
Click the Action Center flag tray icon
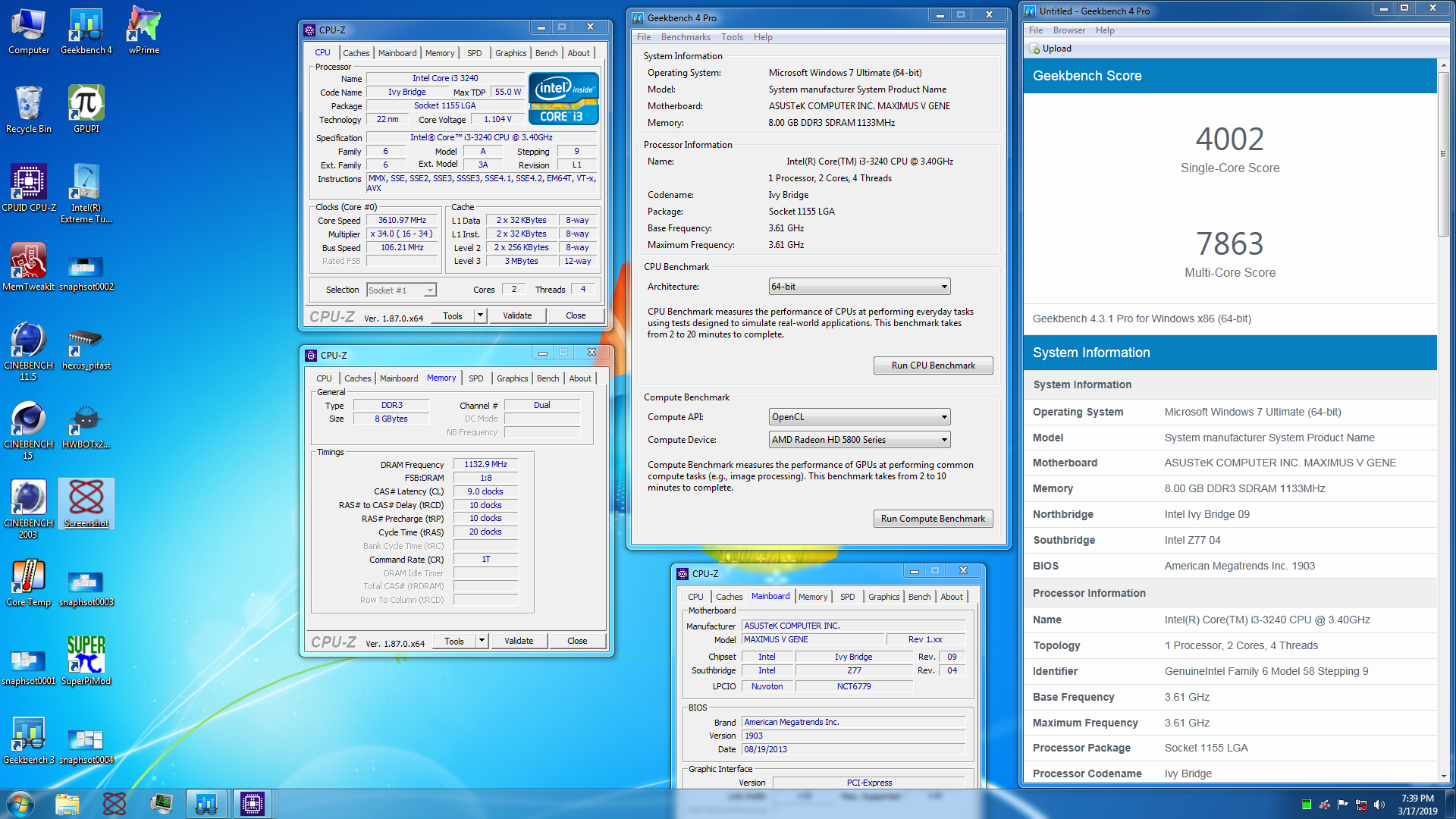[x=1342, y=805]
